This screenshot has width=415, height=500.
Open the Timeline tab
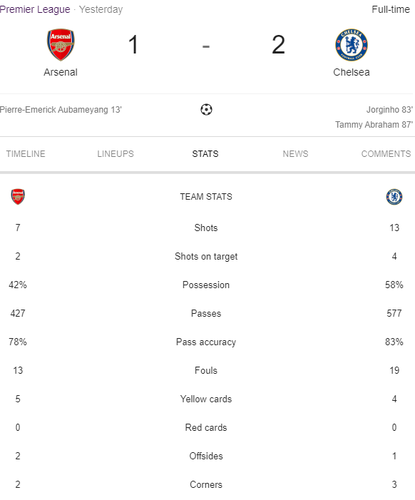tap(26, 154)
